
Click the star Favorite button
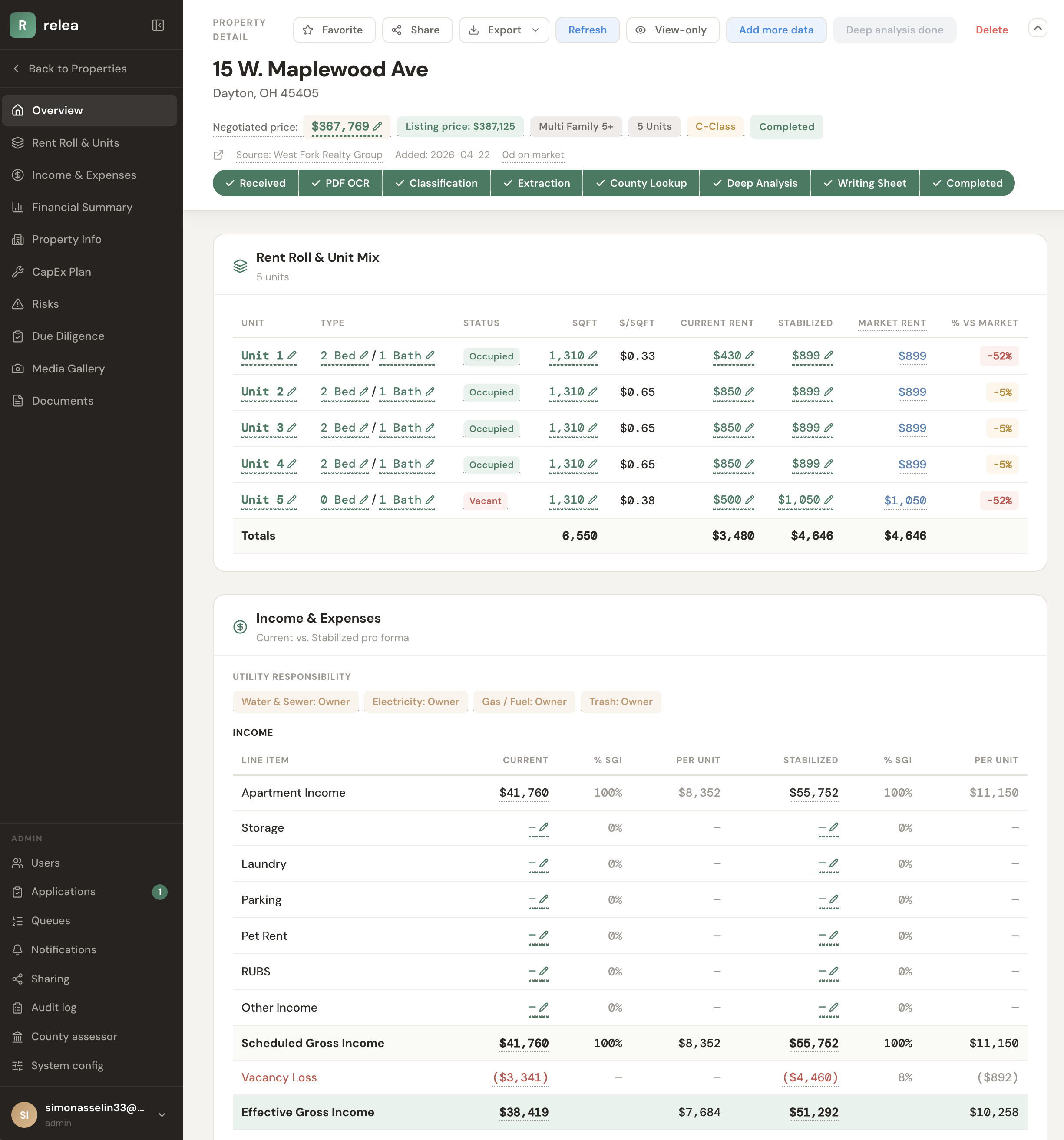[x=334, y=30]
